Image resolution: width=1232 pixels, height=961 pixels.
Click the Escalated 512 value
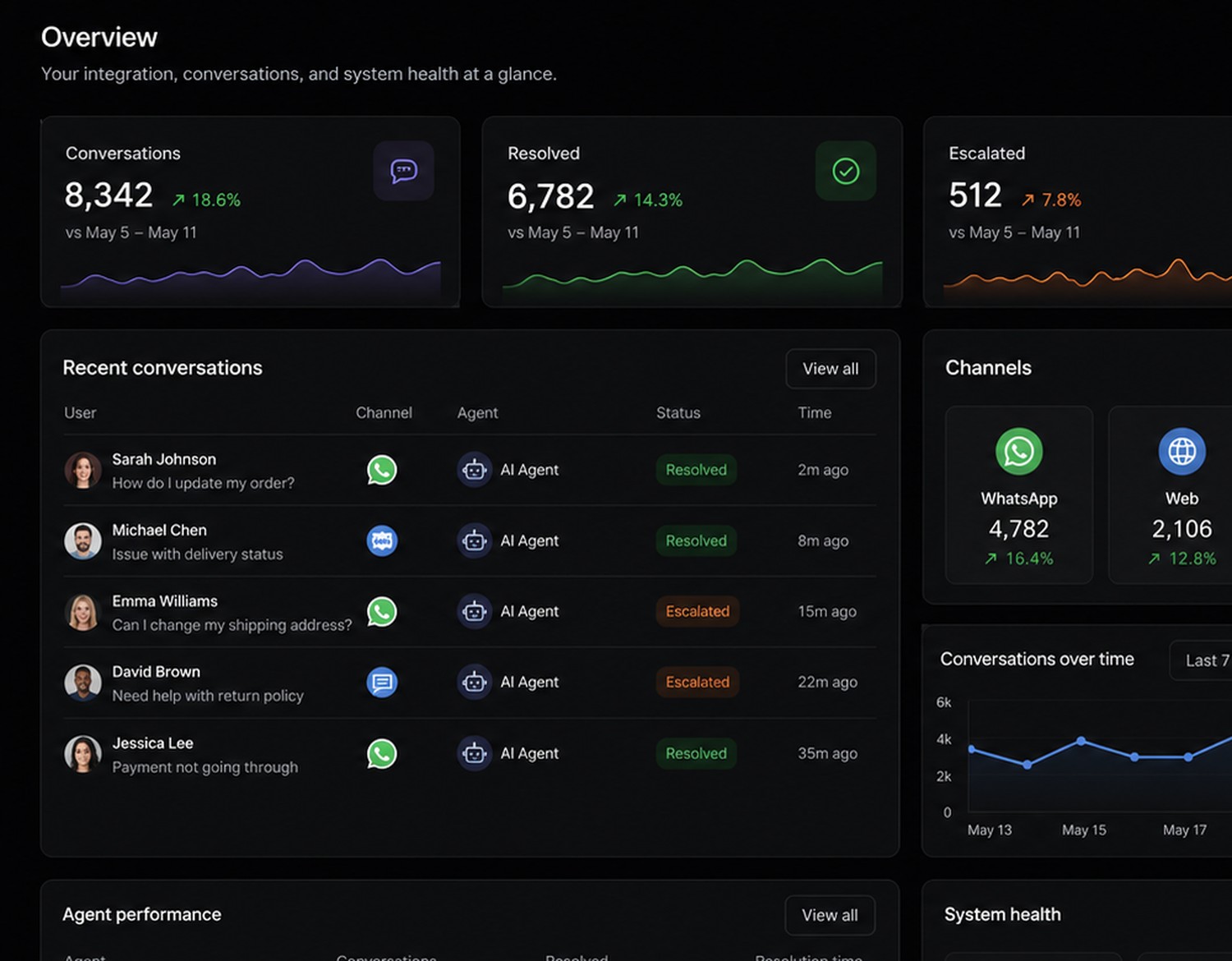(975, 195)
